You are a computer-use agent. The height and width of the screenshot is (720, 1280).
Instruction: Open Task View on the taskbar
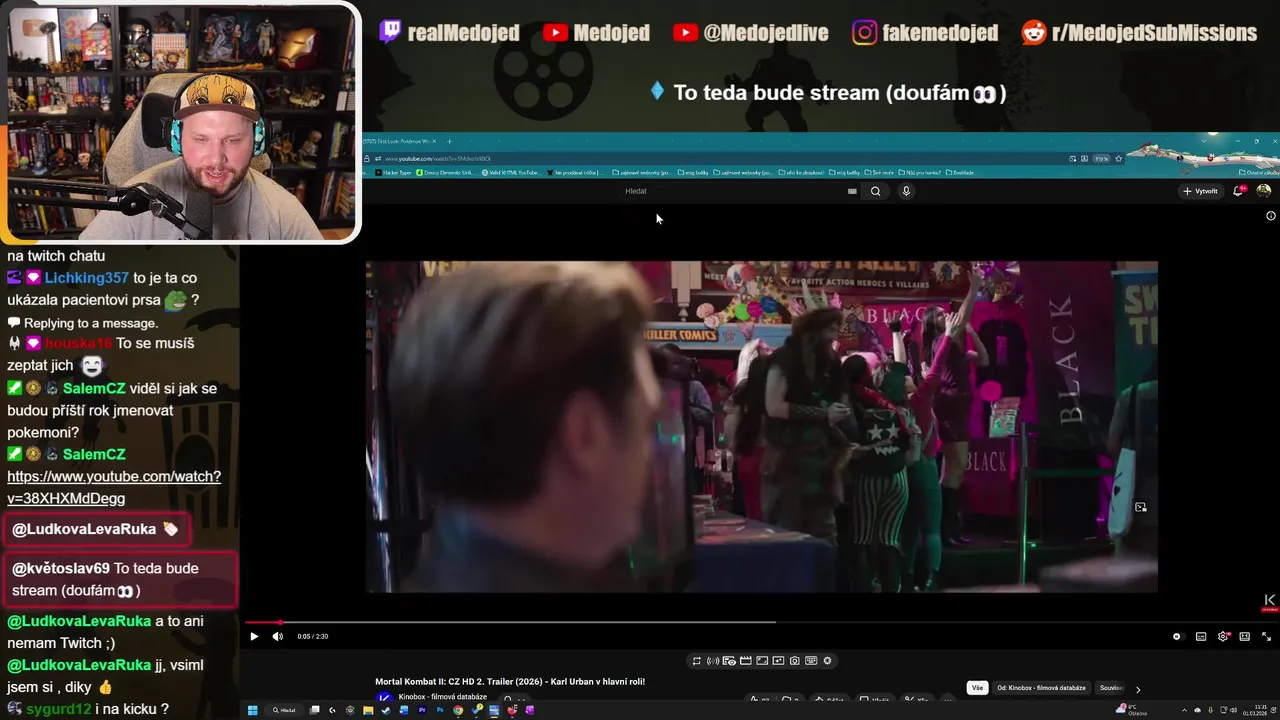314,710
